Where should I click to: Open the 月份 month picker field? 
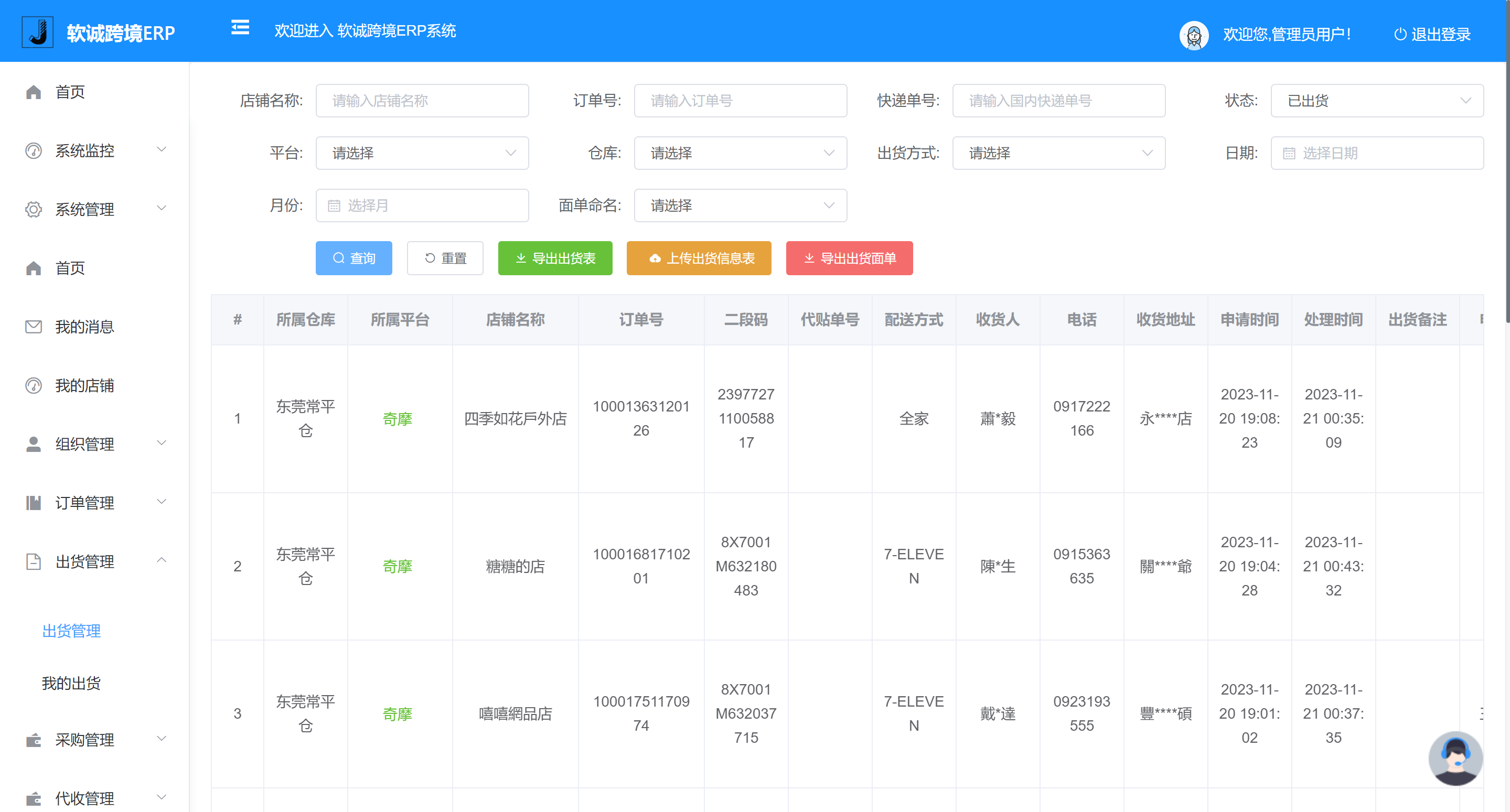pos(422,205)
